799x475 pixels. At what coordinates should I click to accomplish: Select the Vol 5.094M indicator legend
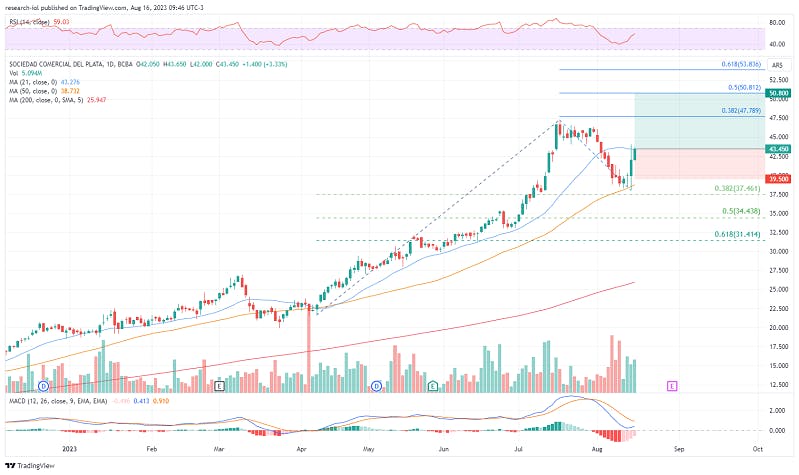click(25, 73)
